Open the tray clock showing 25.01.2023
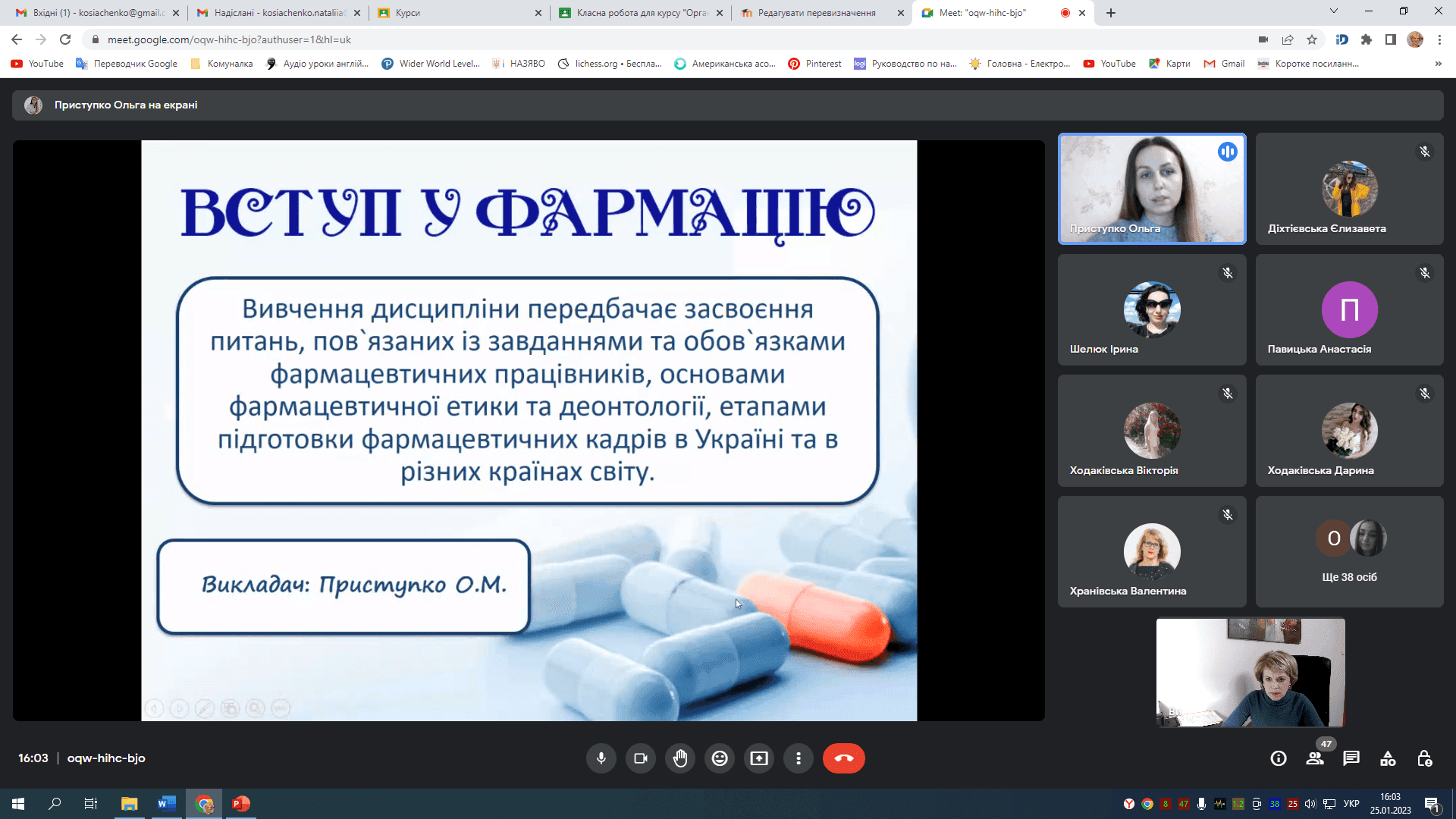The width and height of the screenshot is (1456, 819). point(1391,804)
